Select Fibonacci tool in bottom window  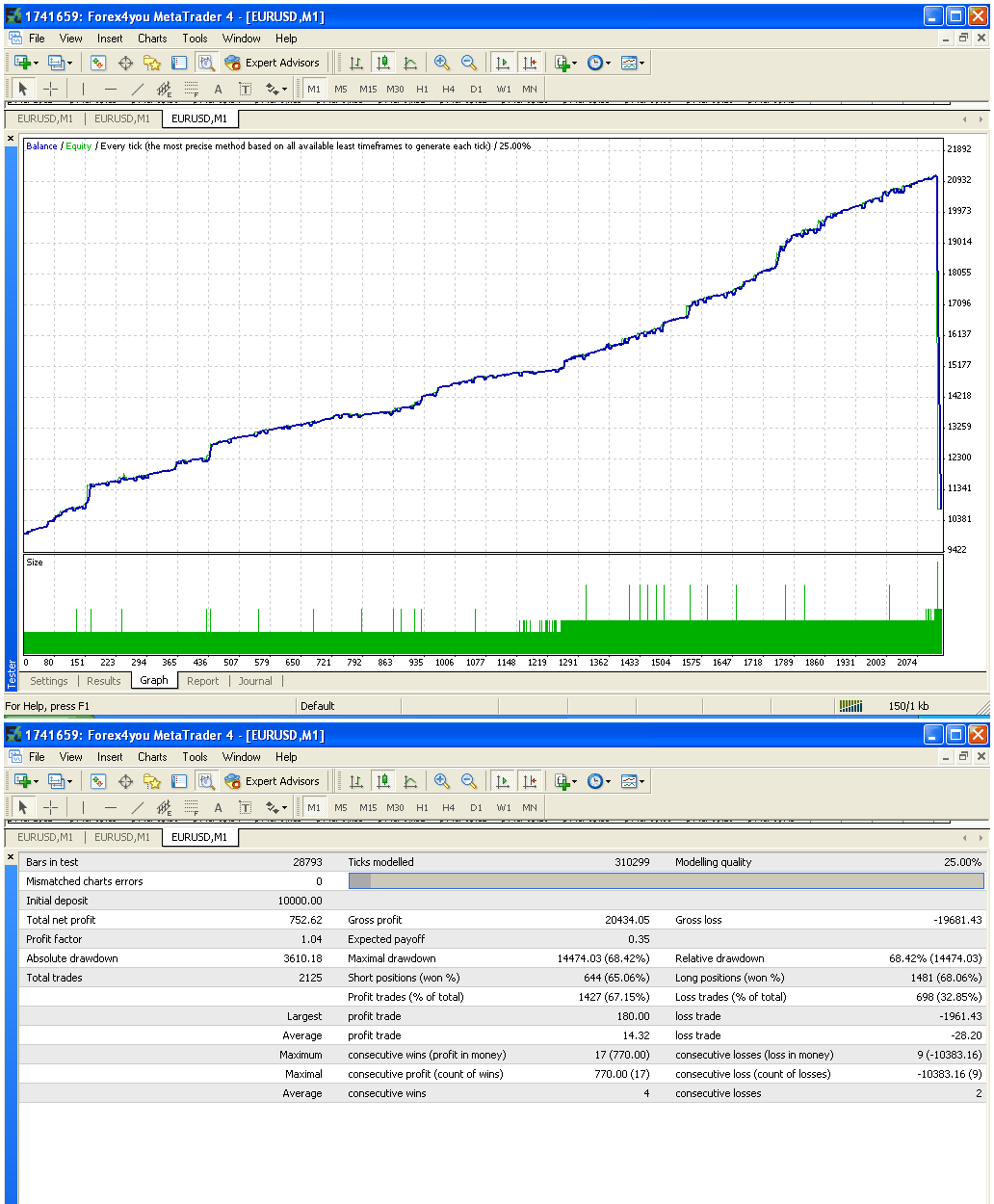(191, 807)
